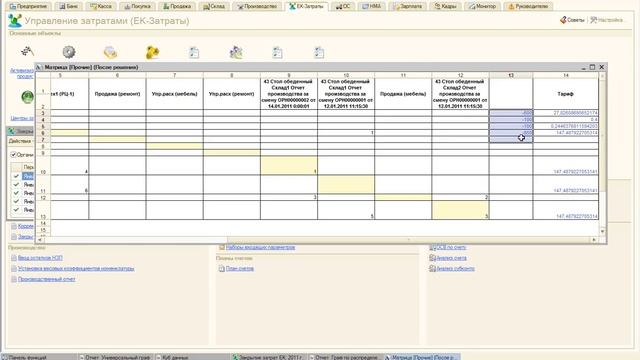Image resolution: width=640 pixels, height=360 pixels.
Task: Switch to Отчет Граф по распределению window
Action: (x=345, y=357)
